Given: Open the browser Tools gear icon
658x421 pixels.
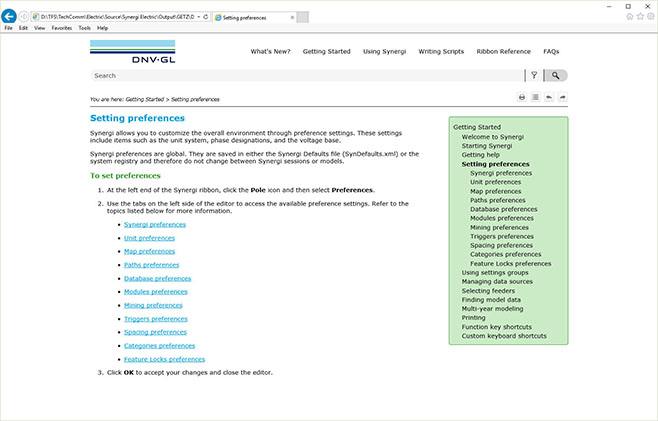Looking at the screenshot, I should point(650,16).
